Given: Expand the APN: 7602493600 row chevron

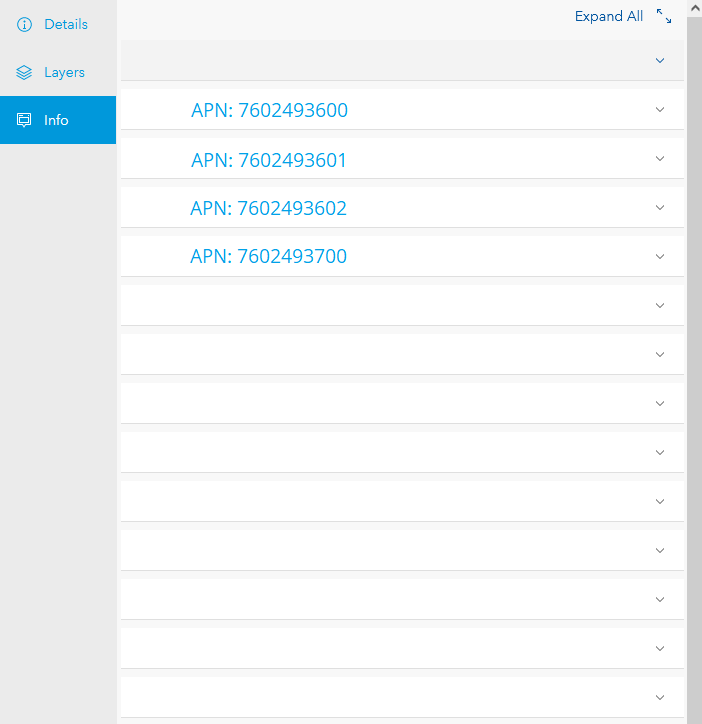Looking at the screenshot, I should pyautogui.click(x=660, y=109).
